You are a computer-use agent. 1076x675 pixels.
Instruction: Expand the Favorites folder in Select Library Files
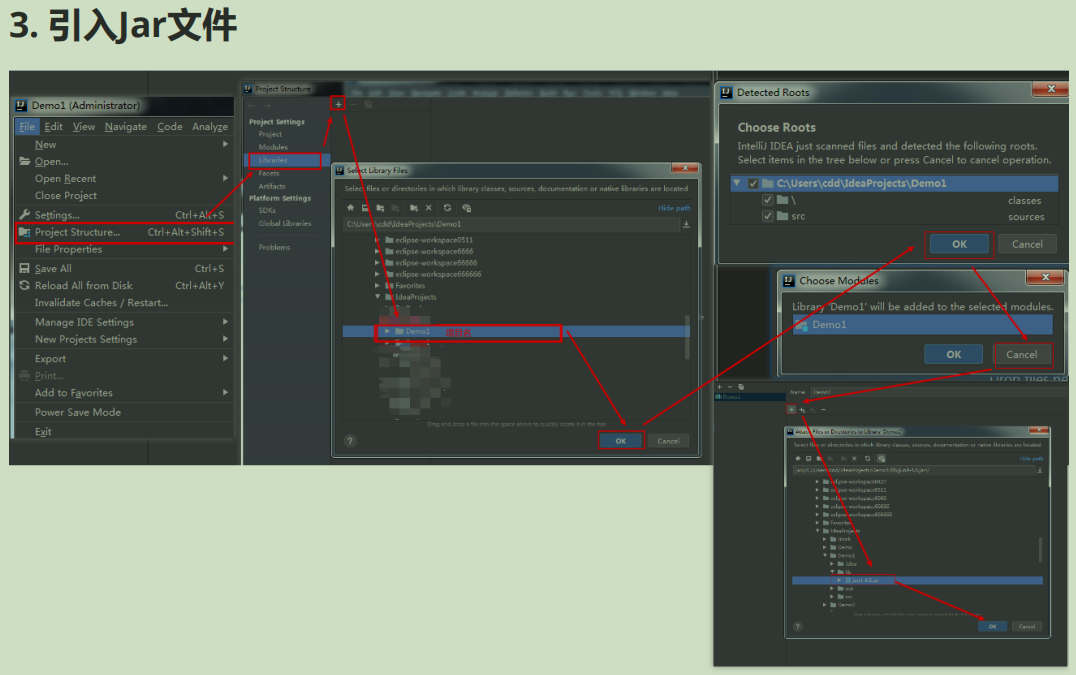(377, 285)
